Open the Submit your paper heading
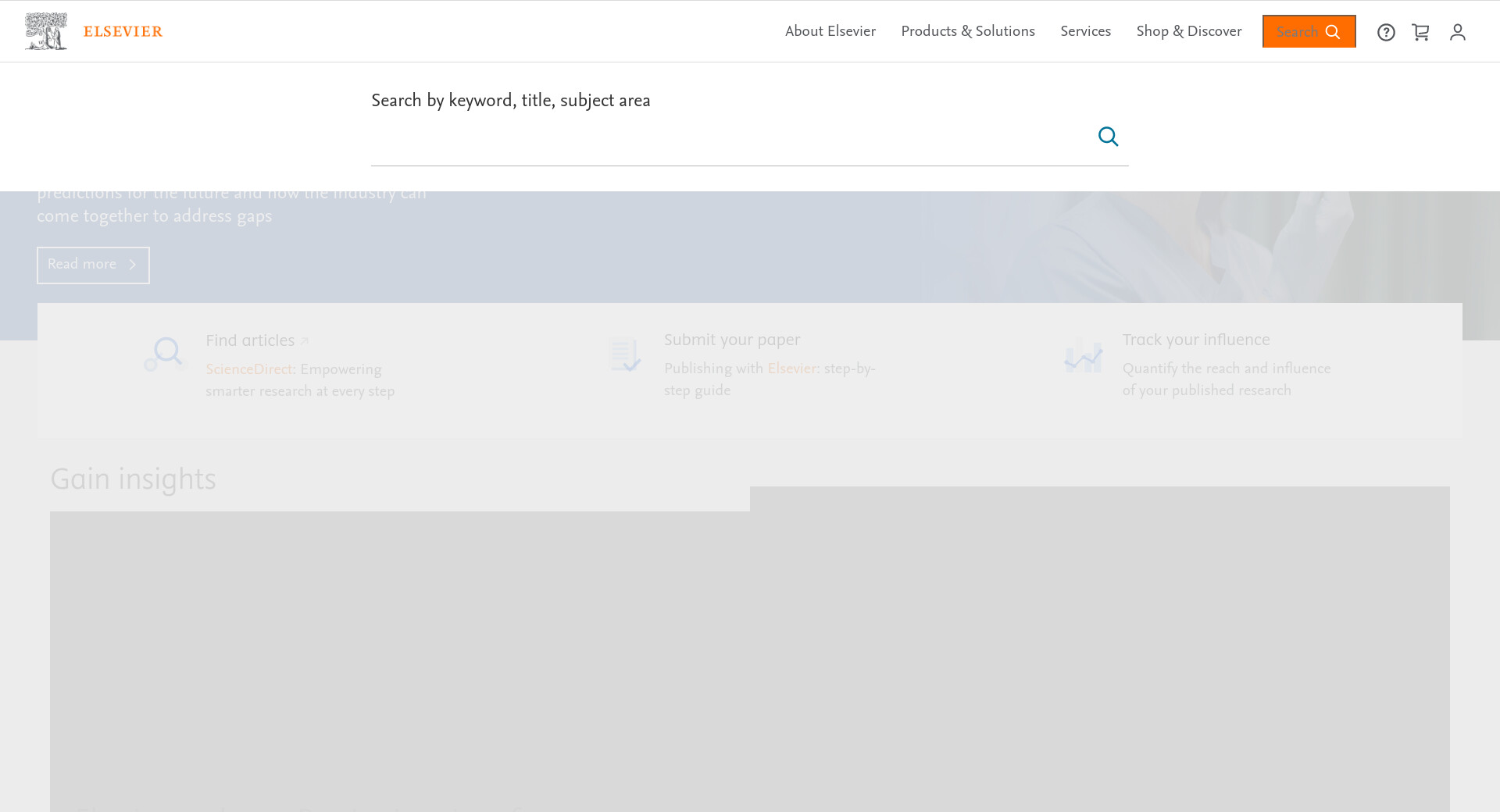 732,340
